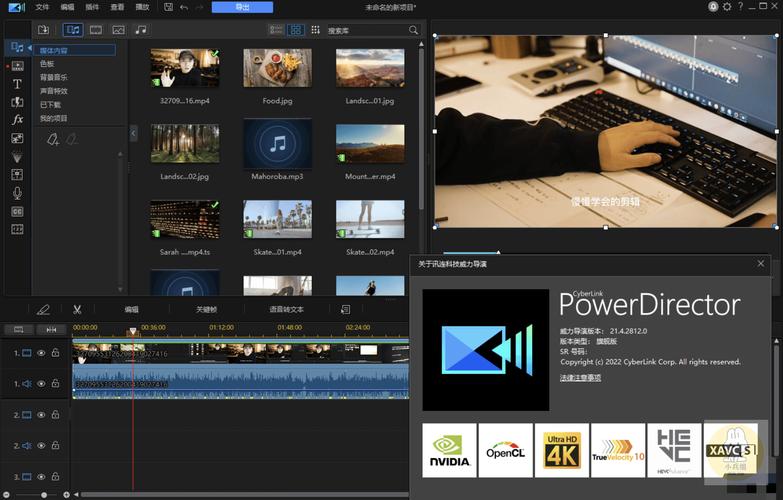Image resolution: width=783 pixels, height=500 pixels.
Task: Open the PiP overlay room icon
Action: tap(17, 138)
